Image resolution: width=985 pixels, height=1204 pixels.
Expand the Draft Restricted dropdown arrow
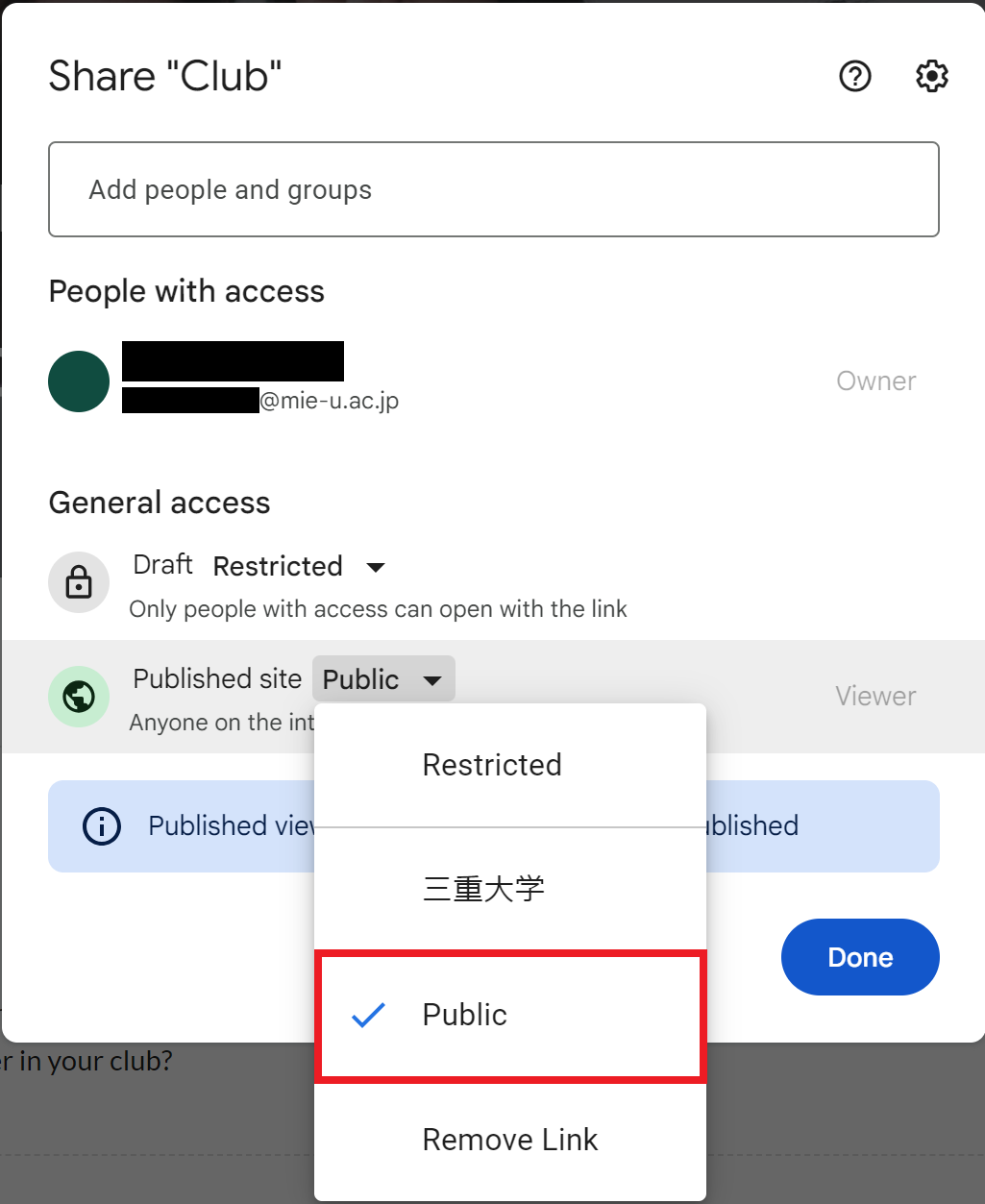[376, 567]
